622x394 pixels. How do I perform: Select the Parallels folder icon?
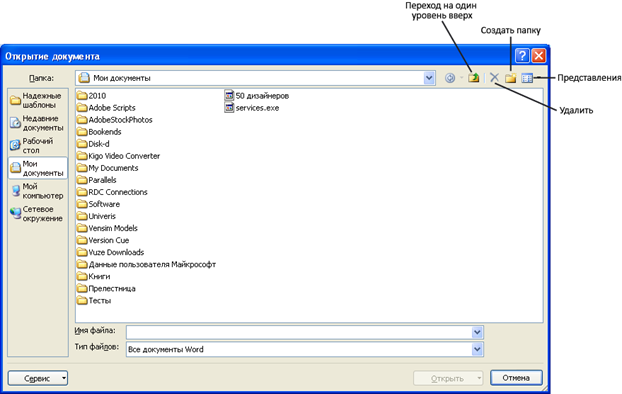82,180
